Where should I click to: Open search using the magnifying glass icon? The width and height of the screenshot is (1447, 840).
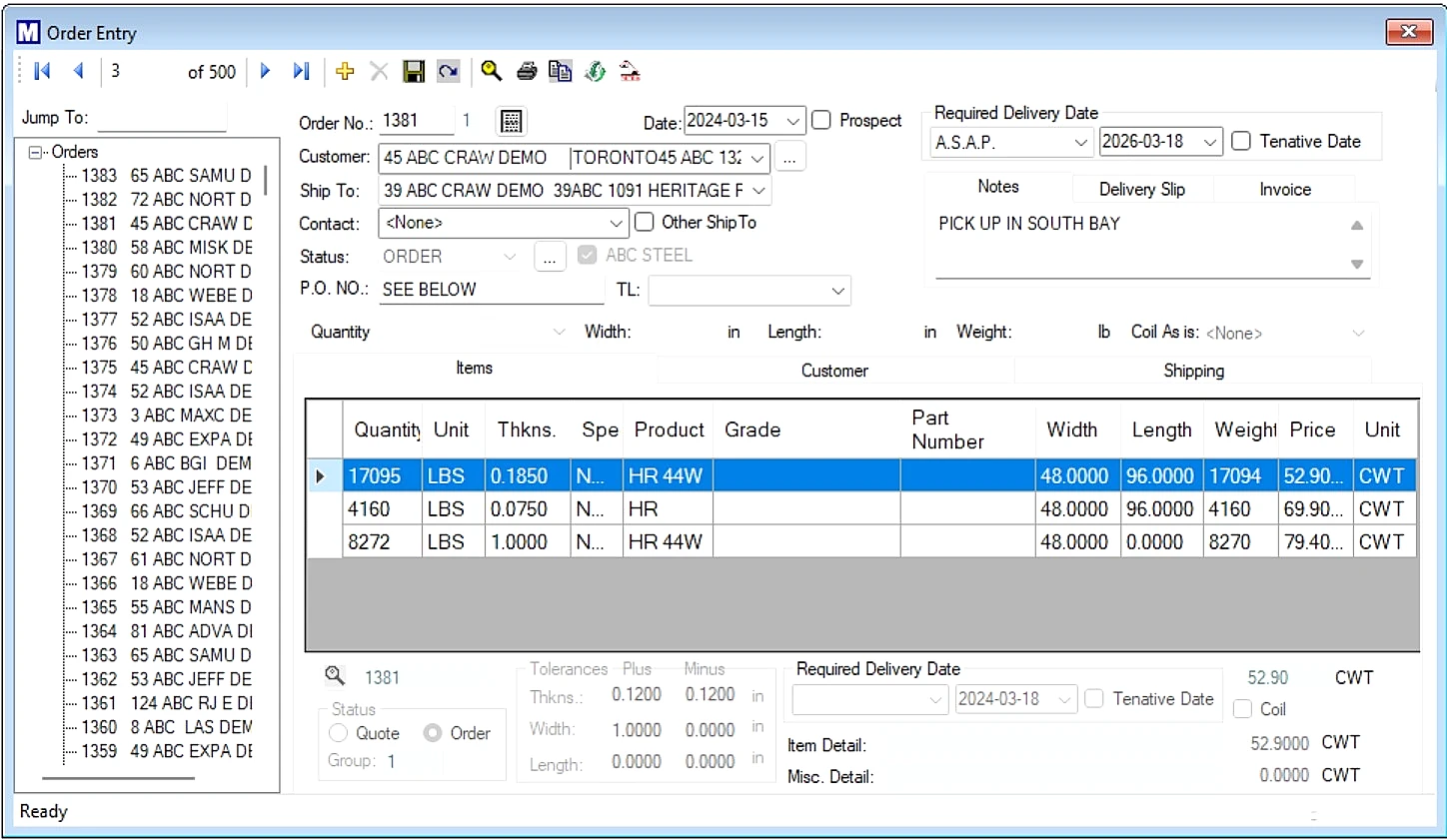[492, 71]
